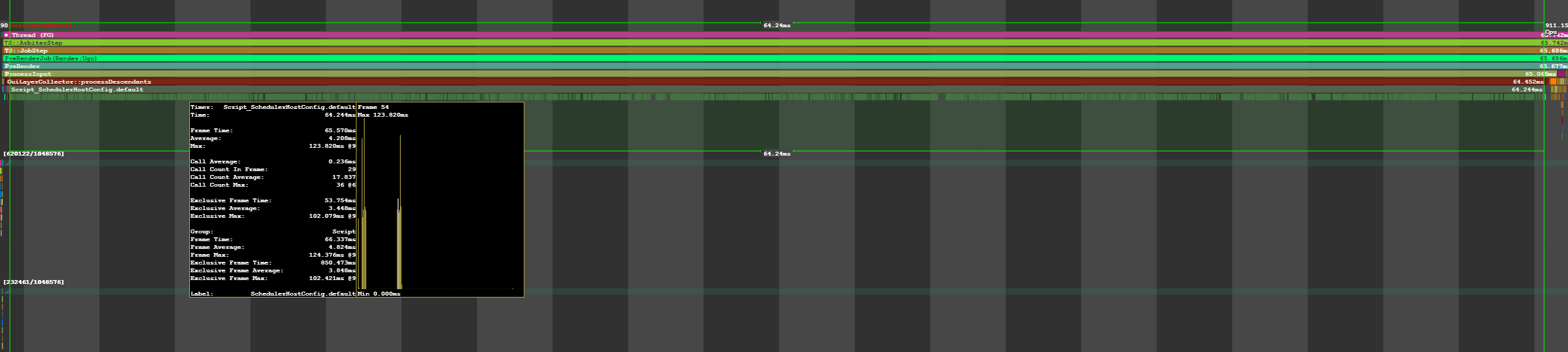This screenshot has width=1568, height=352.
Task: Click the lower 64.24ms range label
Action: pyautogui.click(x=777, y=154)
